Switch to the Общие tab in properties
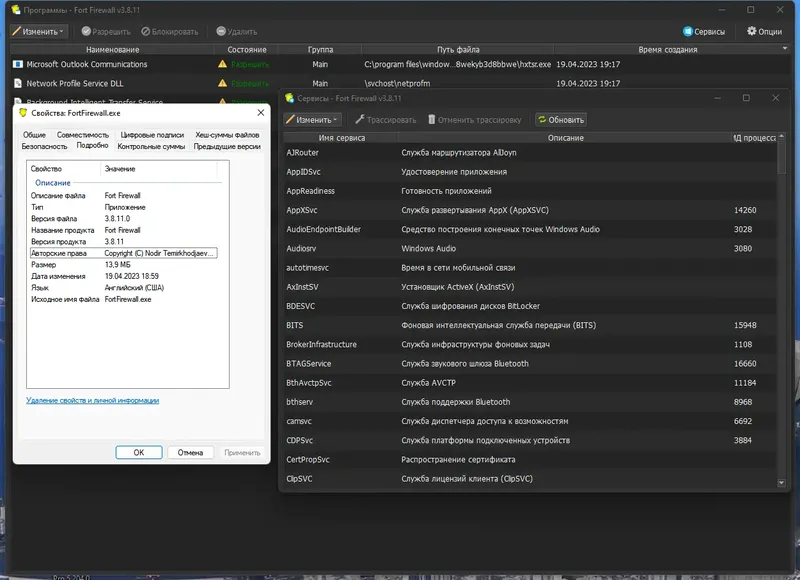Viewport: 800px width, 580px height. click(x=34, y=135)
